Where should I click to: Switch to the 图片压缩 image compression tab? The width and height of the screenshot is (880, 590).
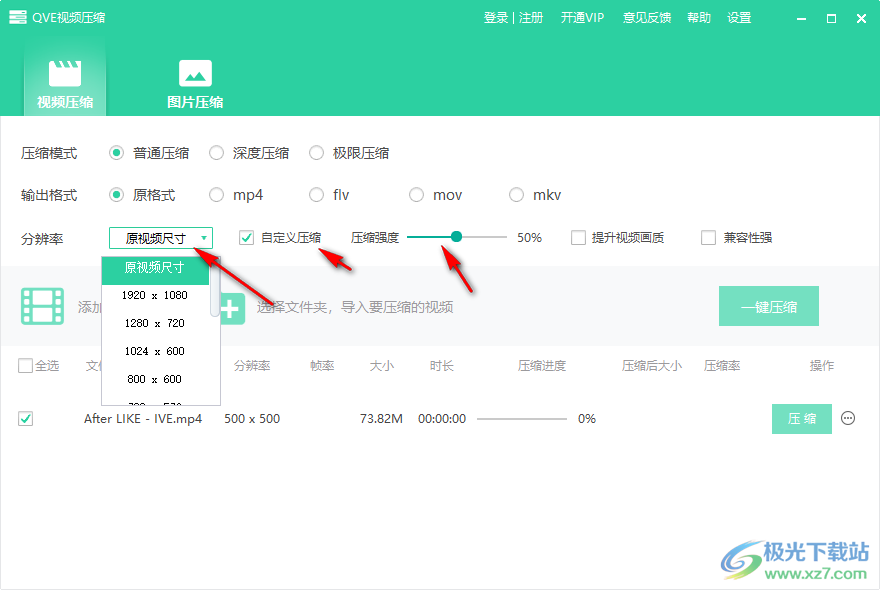coord(195,83)
